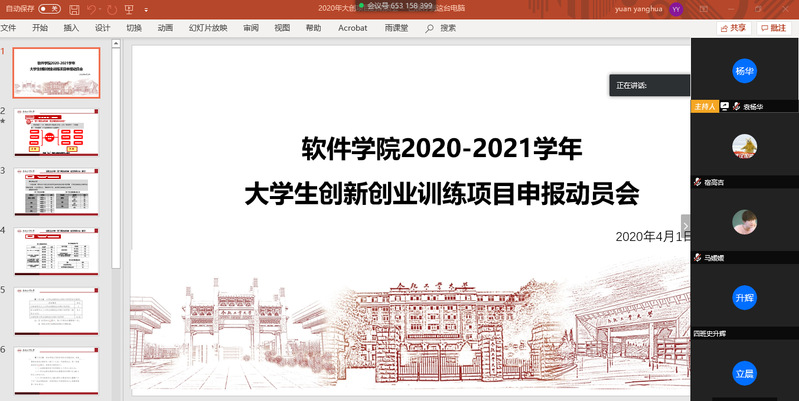Open the 插入 ribbon tab
The width and height of the screenshot is (799, 401).
[x=71, y=28]
